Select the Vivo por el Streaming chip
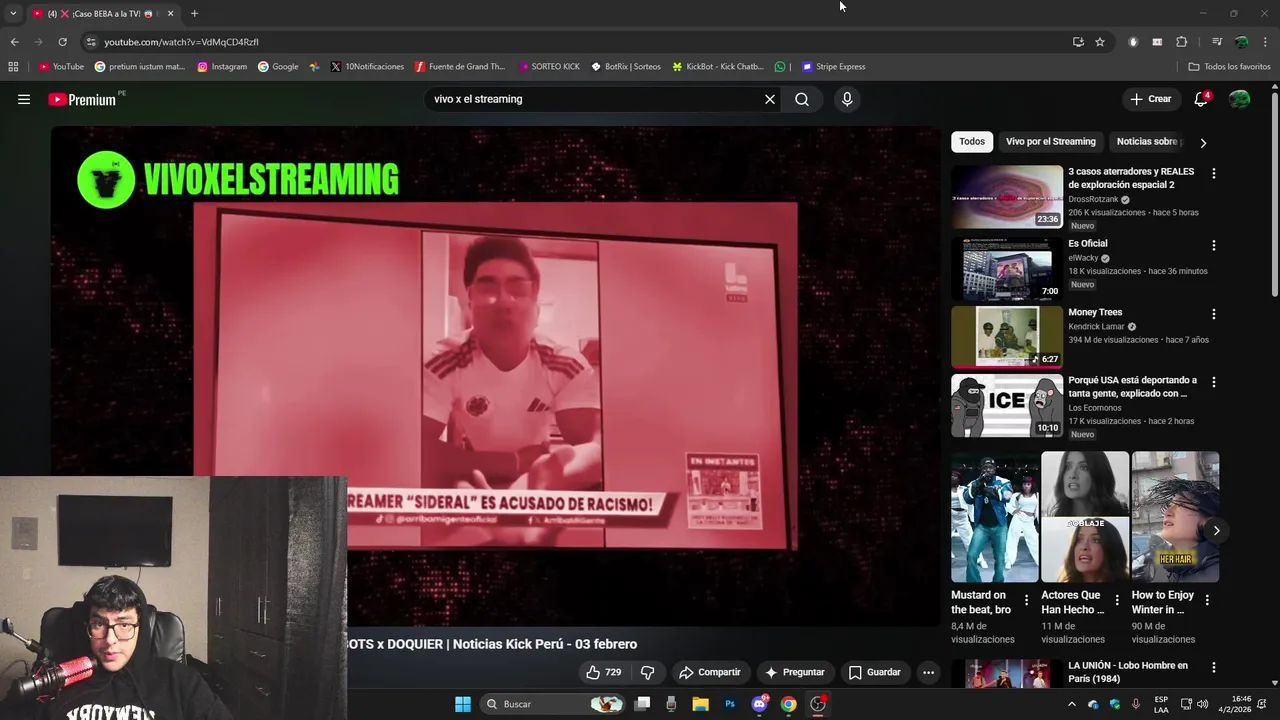The height and width of the screenshot is (720, 1280). 1051,142
